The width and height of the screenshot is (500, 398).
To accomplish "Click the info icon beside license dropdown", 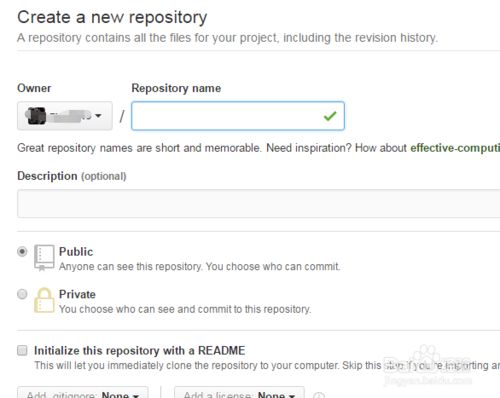I will pyautogui.click(x=319, y=395).
